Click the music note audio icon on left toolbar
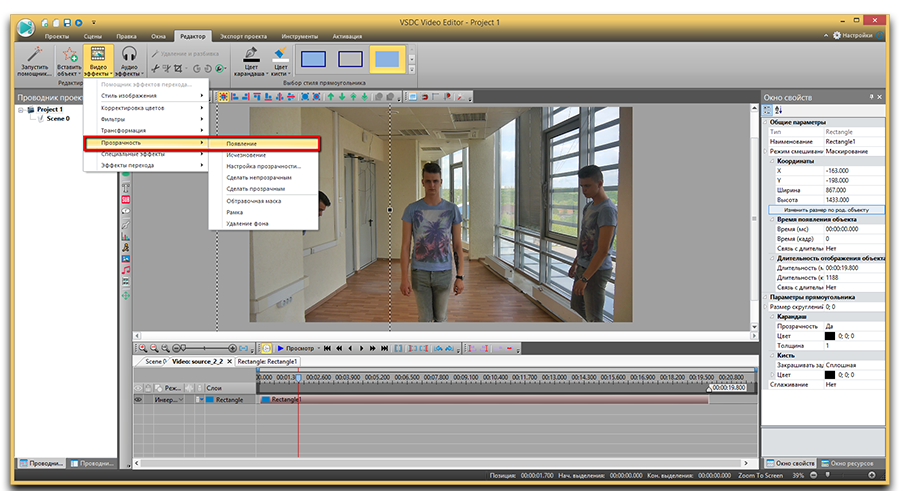This screenshot has width=900, height=491. click(126, 270)
